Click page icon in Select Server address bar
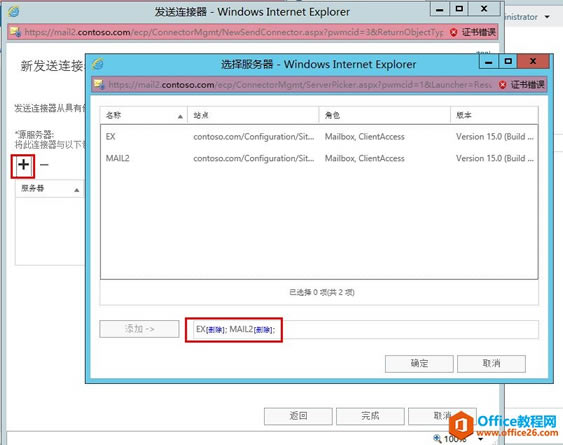Screen dimensions: 563x445 [99, 85]
